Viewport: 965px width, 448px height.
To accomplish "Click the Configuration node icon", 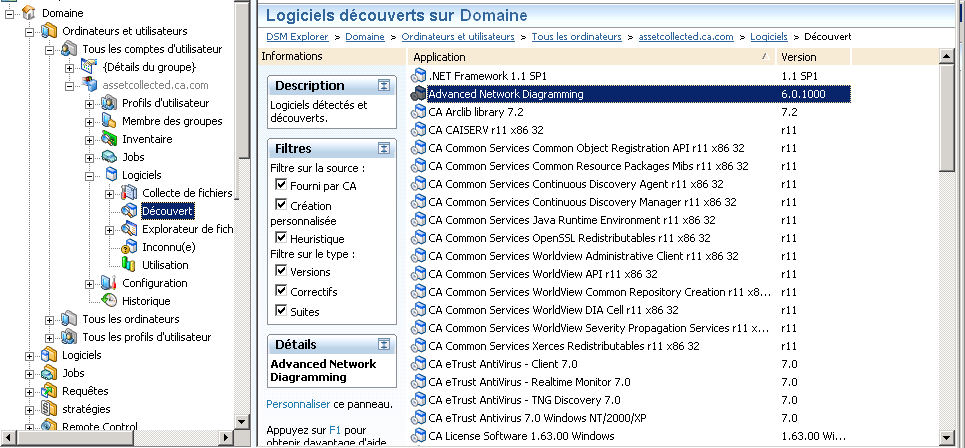I will tap(109, 283).
